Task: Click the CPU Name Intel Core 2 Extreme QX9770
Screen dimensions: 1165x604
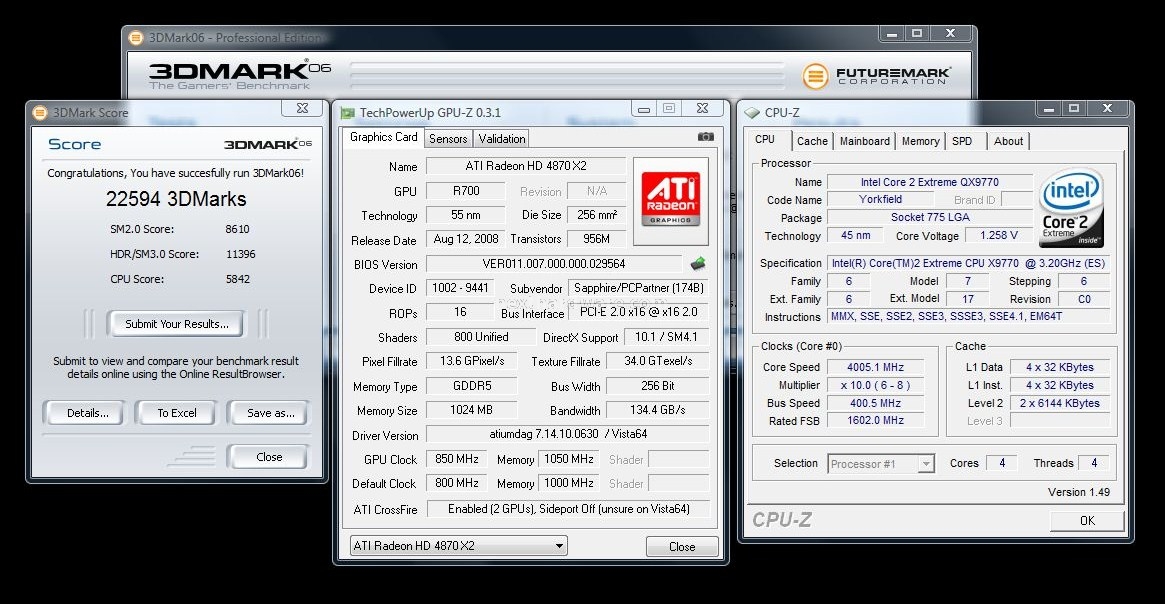Action: point(929,182)
